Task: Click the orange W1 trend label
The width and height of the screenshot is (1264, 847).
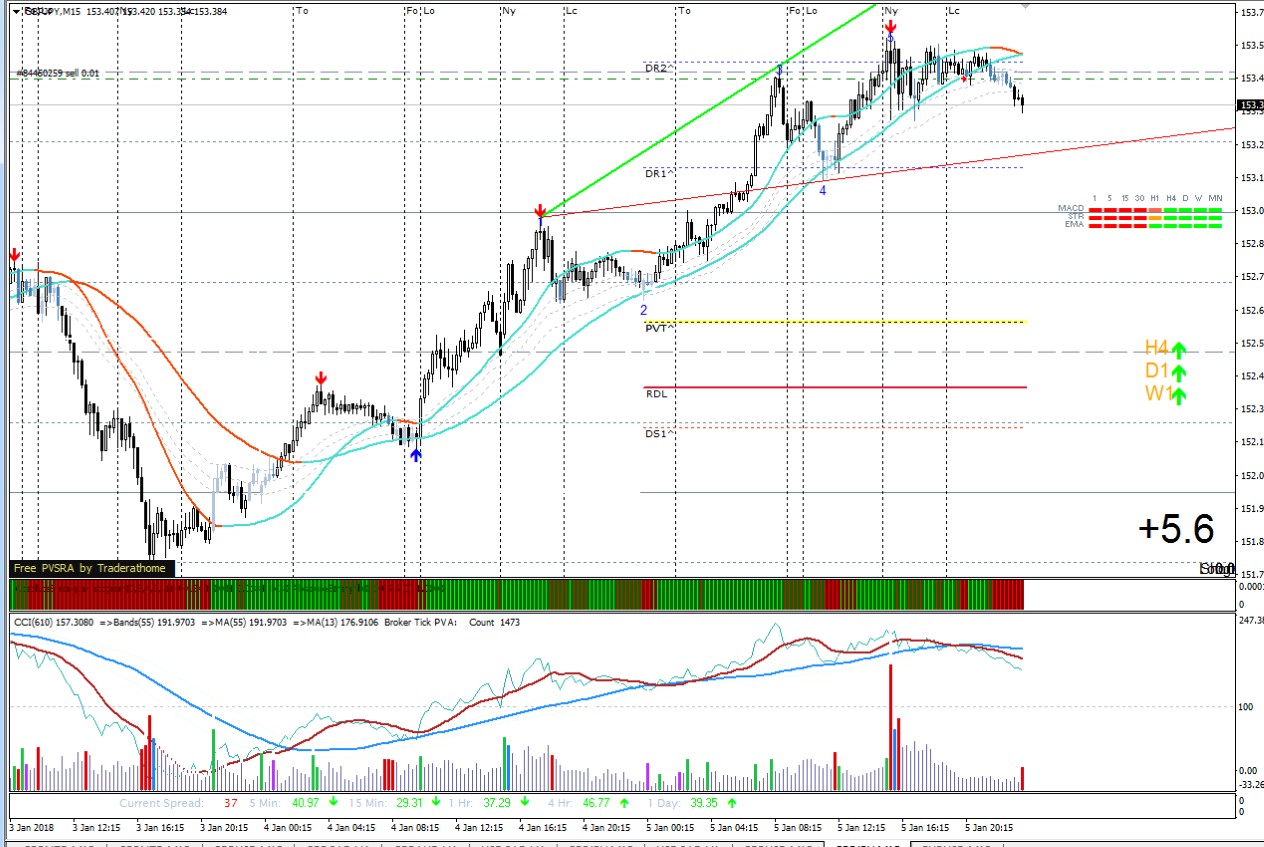Action: 1158,394
